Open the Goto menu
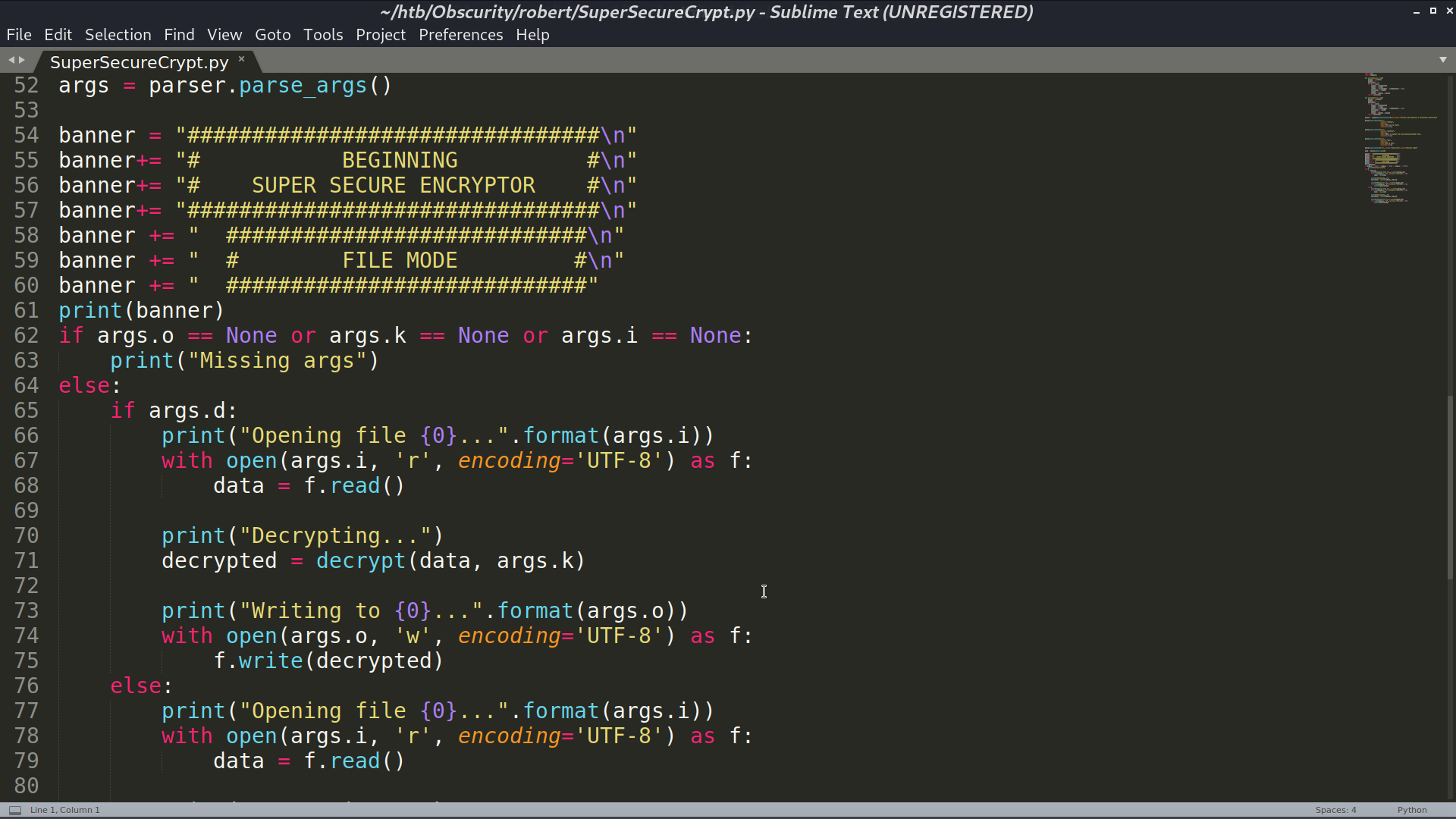This screenshot has height=819, width=1456. click(x=272, y=35)
